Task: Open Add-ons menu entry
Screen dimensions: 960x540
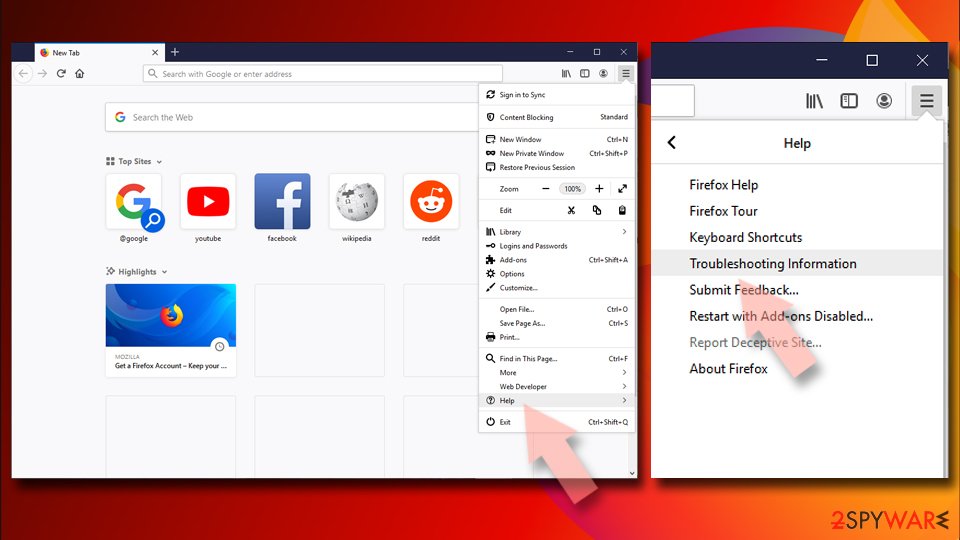Action: point(557,260)
